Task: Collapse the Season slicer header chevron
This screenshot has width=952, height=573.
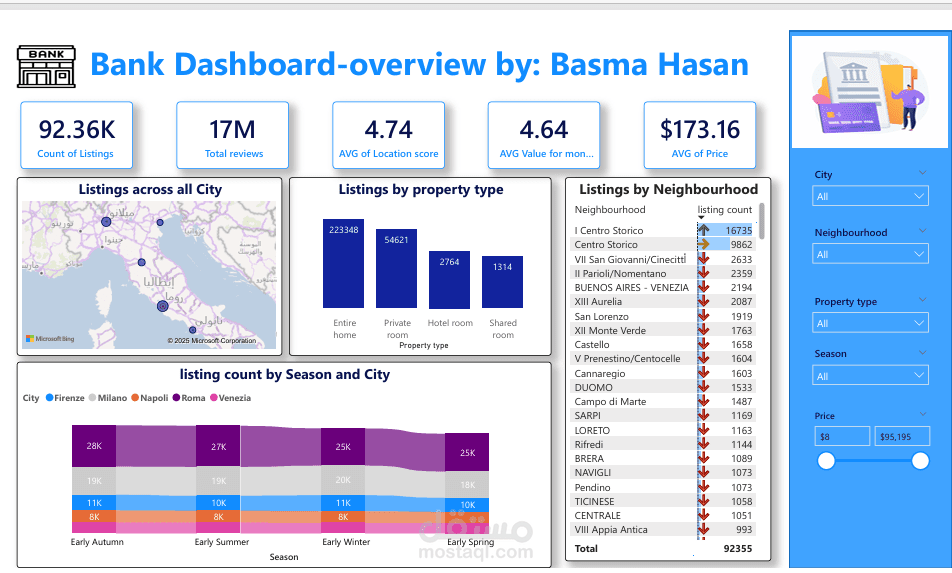Action: tap(922, 352)
